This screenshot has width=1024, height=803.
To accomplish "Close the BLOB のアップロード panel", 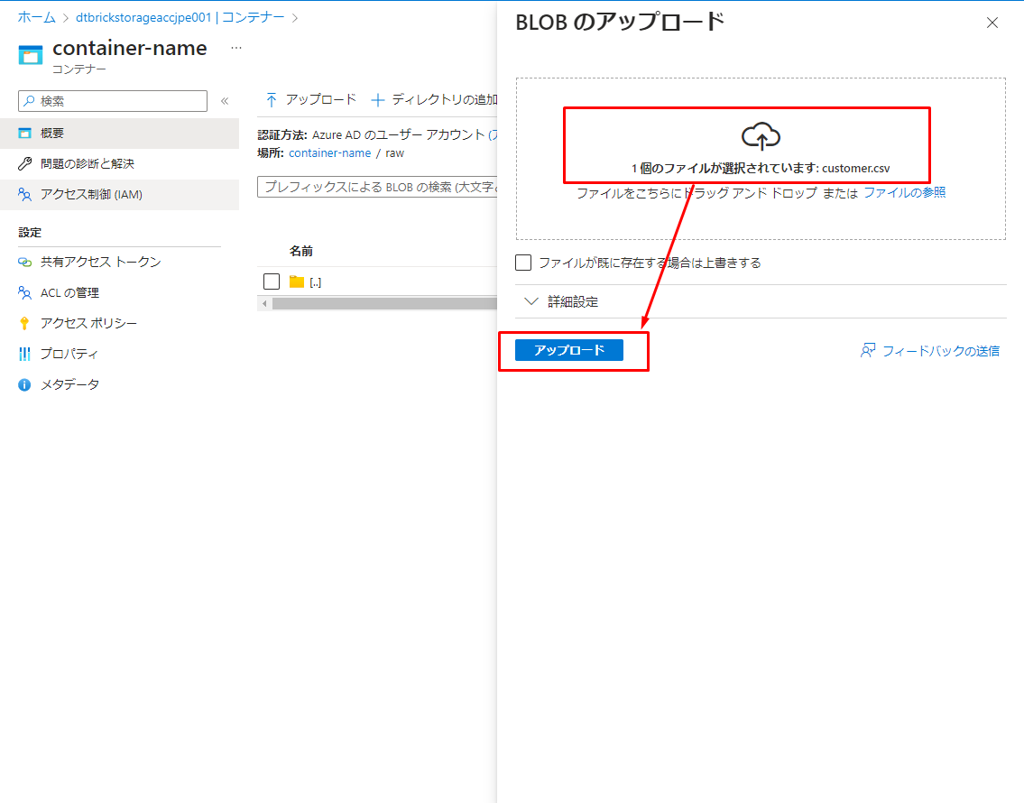I will click(x=992, y=23).
